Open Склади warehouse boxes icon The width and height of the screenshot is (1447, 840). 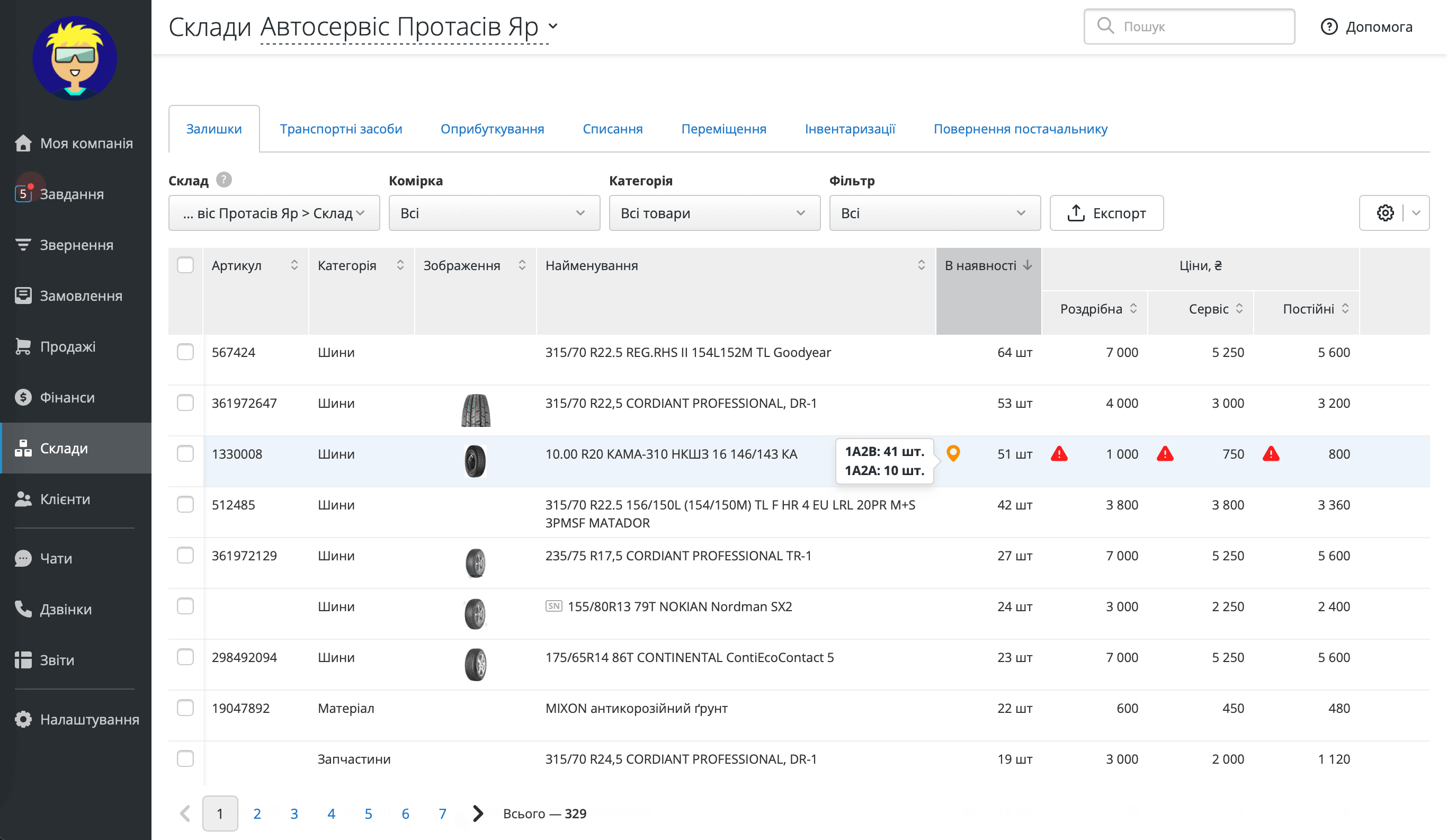coord(23,448)
